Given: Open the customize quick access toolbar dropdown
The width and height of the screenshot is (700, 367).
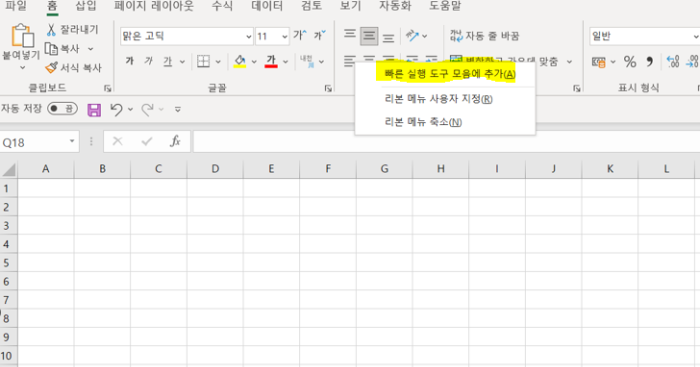Looking at the screenshot, I should 178,109.
